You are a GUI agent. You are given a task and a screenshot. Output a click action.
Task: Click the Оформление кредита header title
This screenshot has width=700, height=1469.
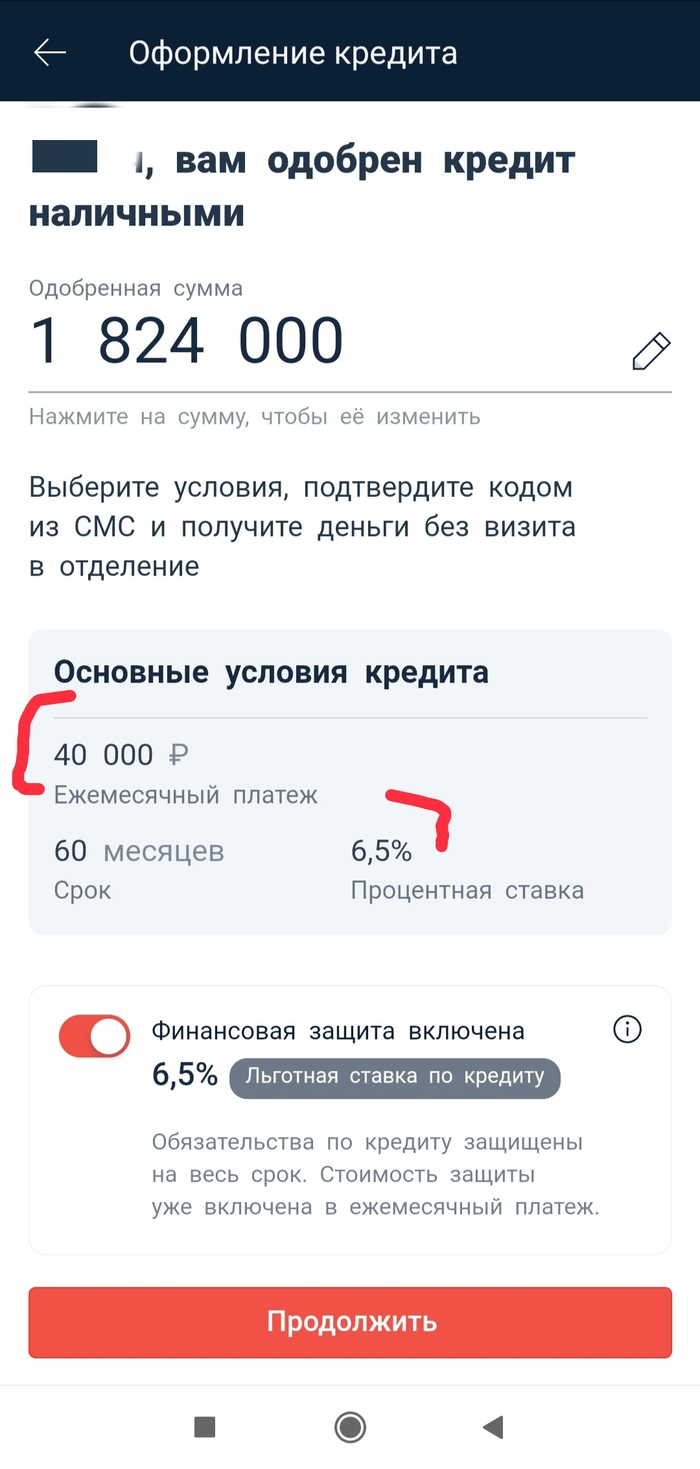pyautogui.click(x=293, y=53)
